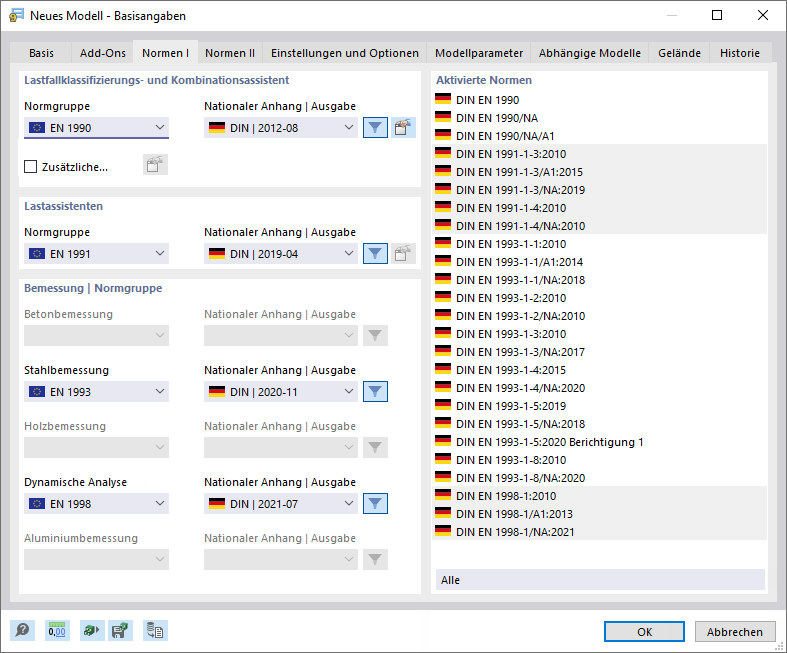
Task: Select DIN EN 1991-1-3:2010 list entry
Action: point(599,154)
